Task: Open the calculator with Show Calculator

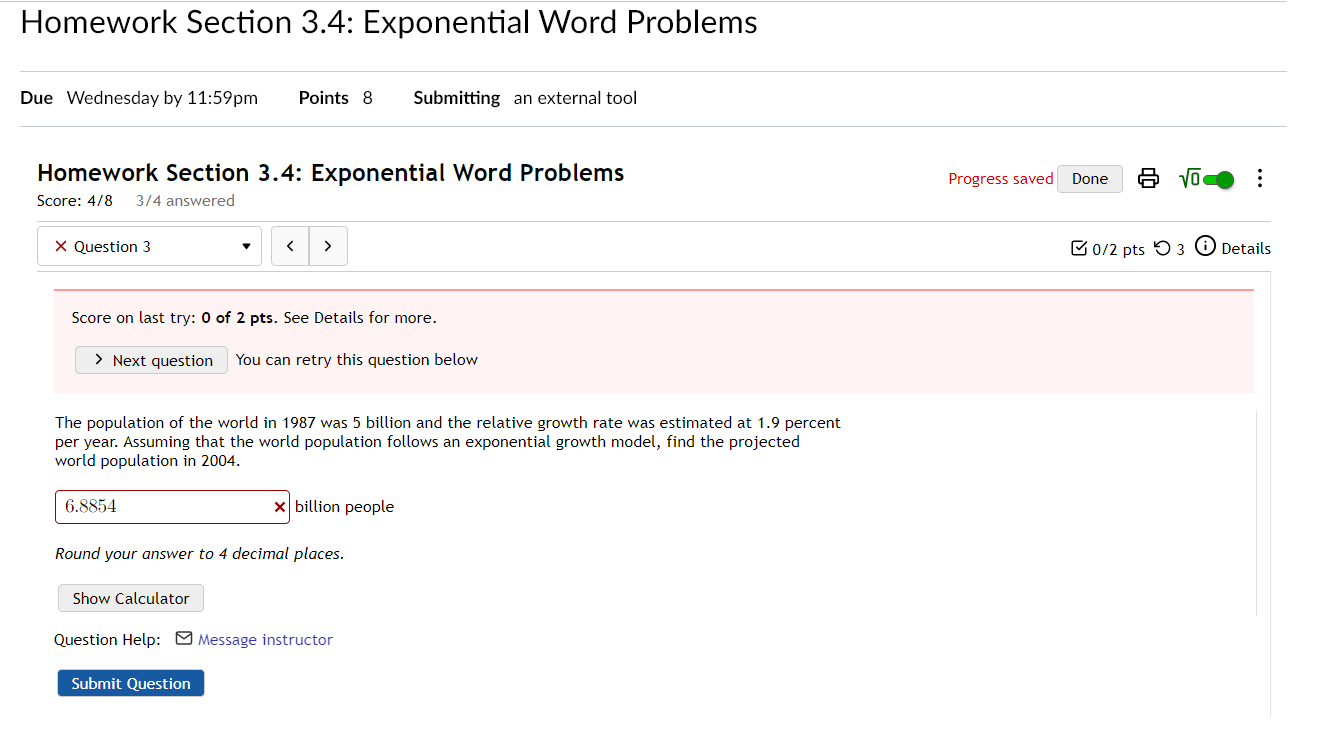Action: click(x=130, y=598)
